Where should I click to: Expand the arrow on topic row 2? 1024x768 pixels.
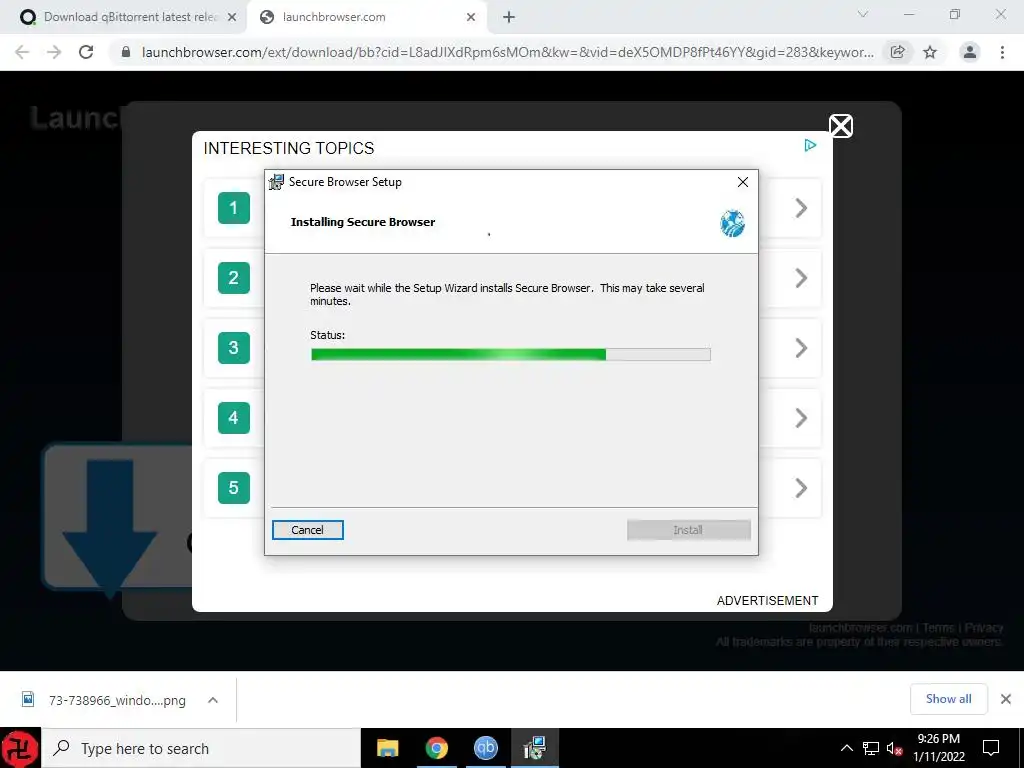(801, 278)
